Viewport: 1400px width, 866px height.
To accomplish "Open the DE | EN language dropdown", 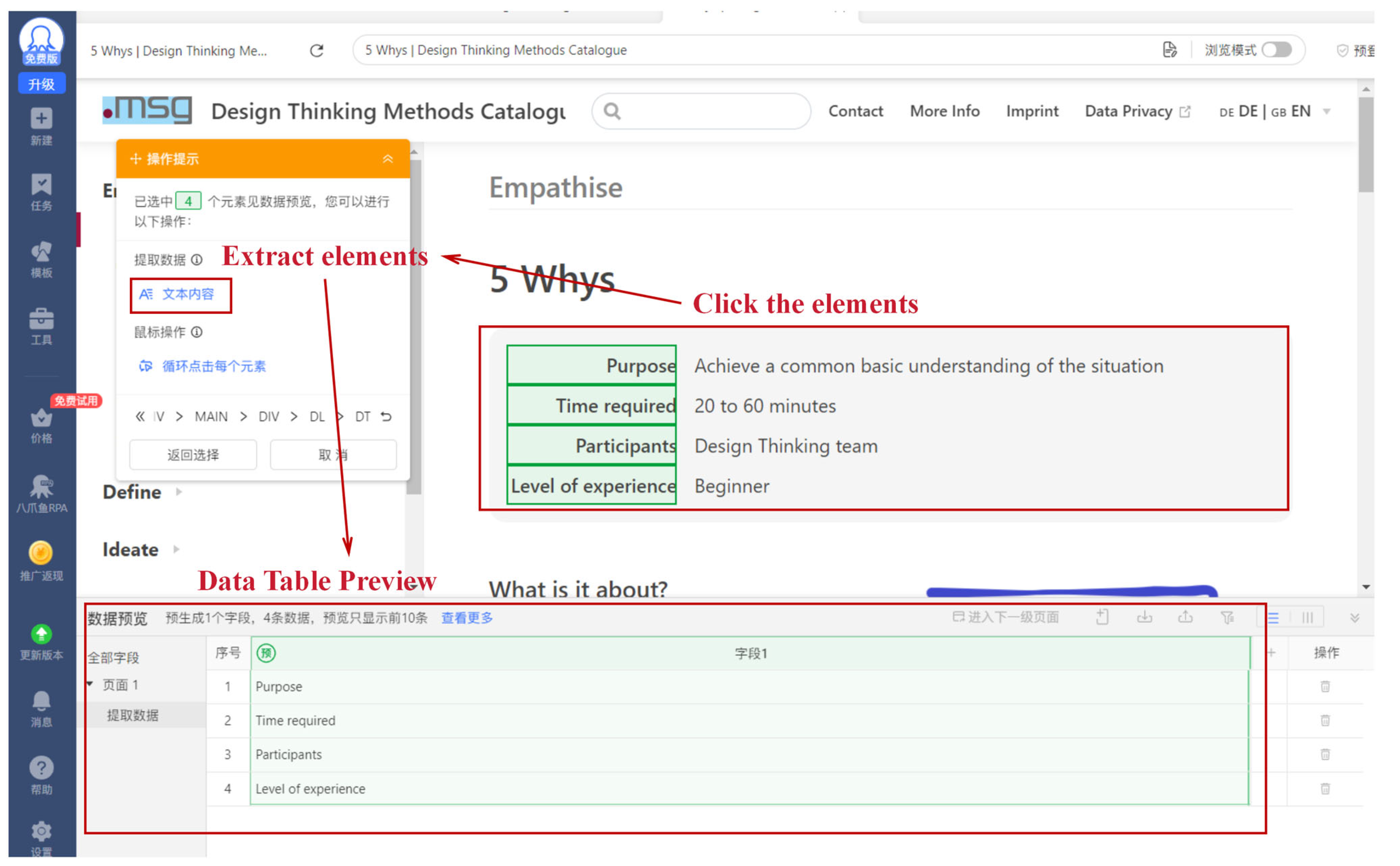I will (1326, 111).
